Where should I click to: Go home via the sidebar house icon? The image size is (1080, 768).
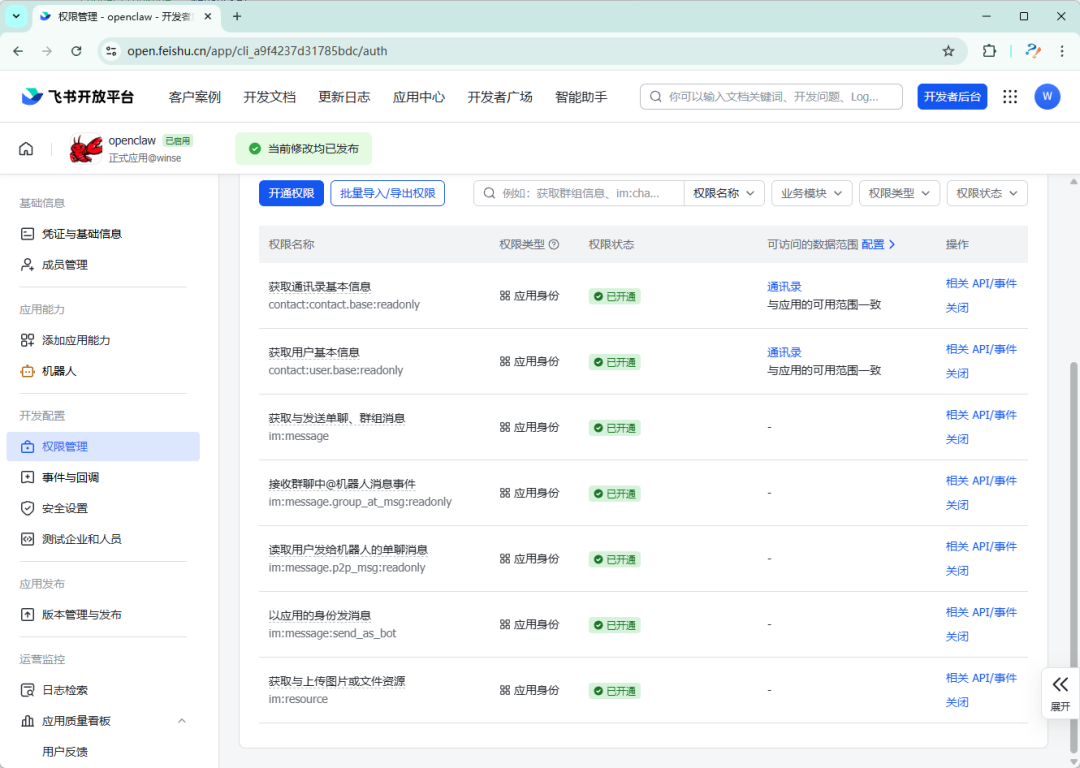coord(25,147)
